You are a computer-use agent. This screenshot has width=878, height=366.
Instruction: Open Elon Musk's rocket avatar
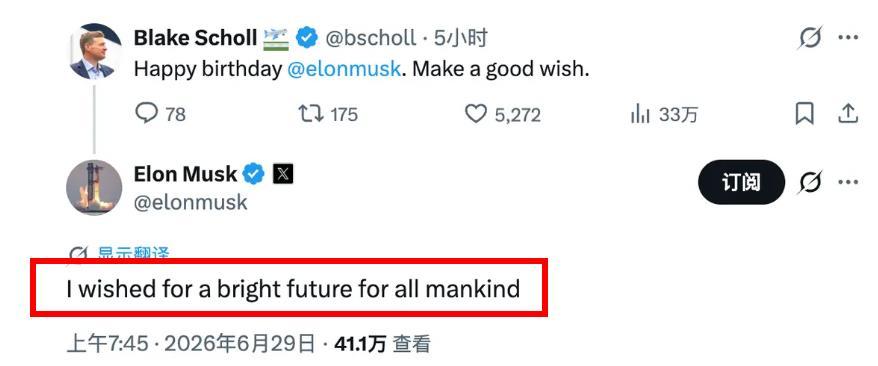pyautogui.click(x=94, y=187)
